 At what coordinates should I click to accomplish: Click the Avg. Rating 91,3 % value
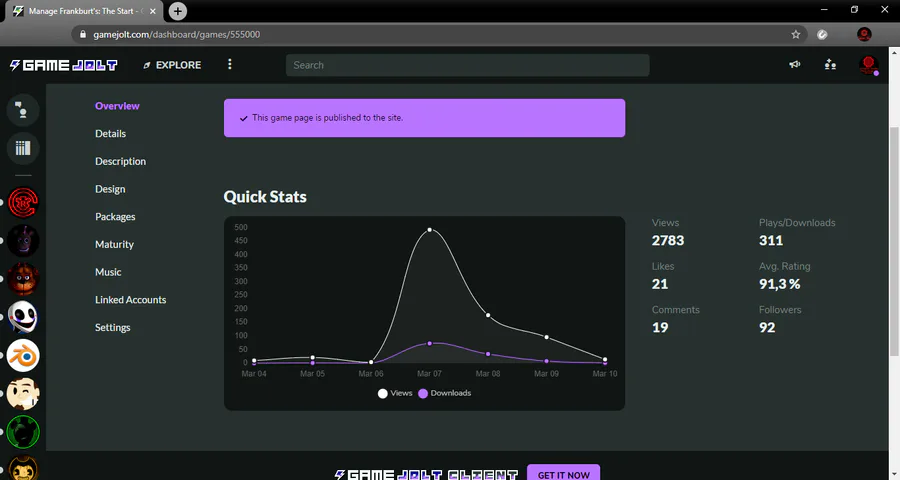pos(779,284)
